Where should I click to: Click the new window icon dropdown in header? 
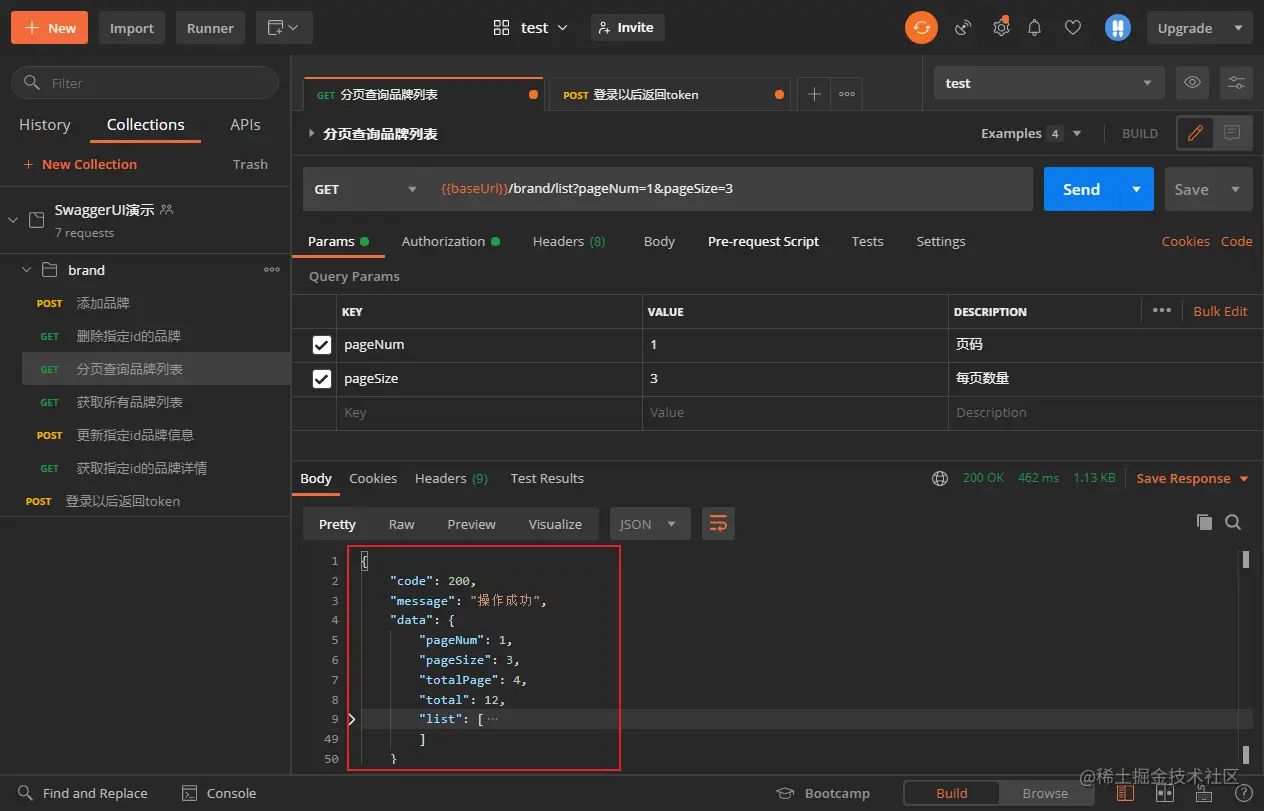pyautogui.click(x=284, y=28)
